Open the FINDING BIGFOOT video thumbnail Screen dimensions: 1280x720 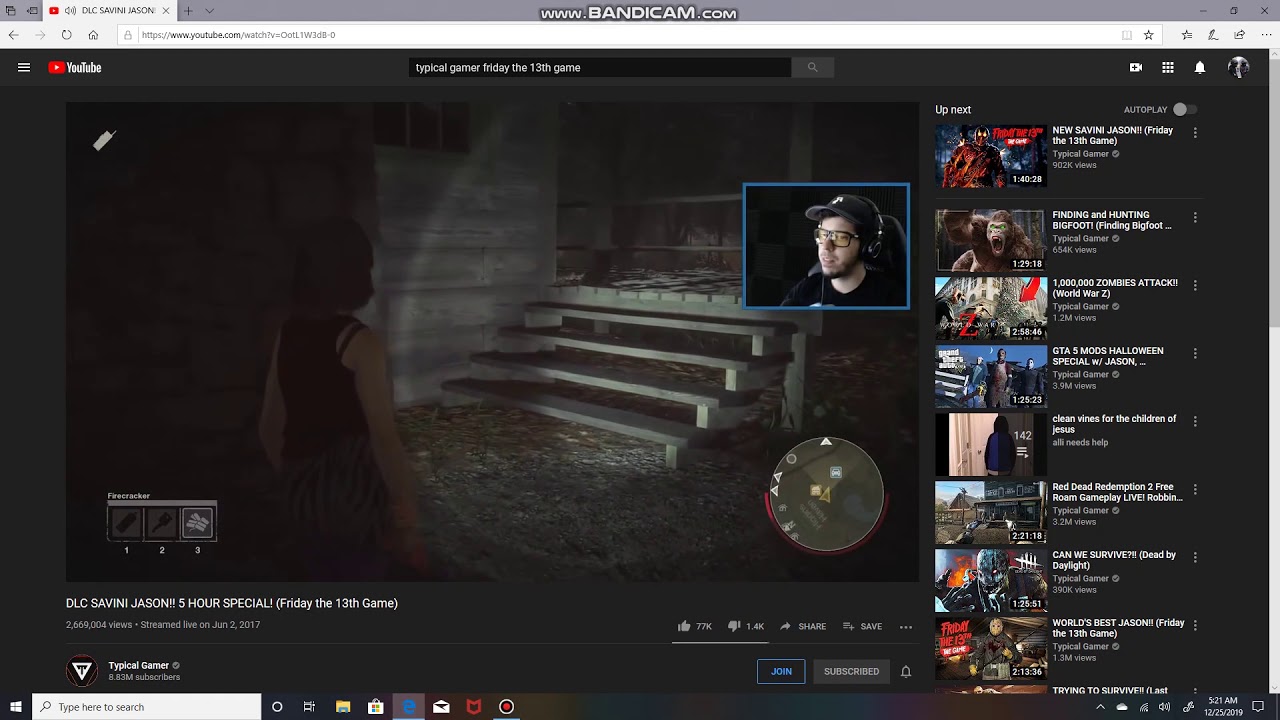[x=991, y=240]
